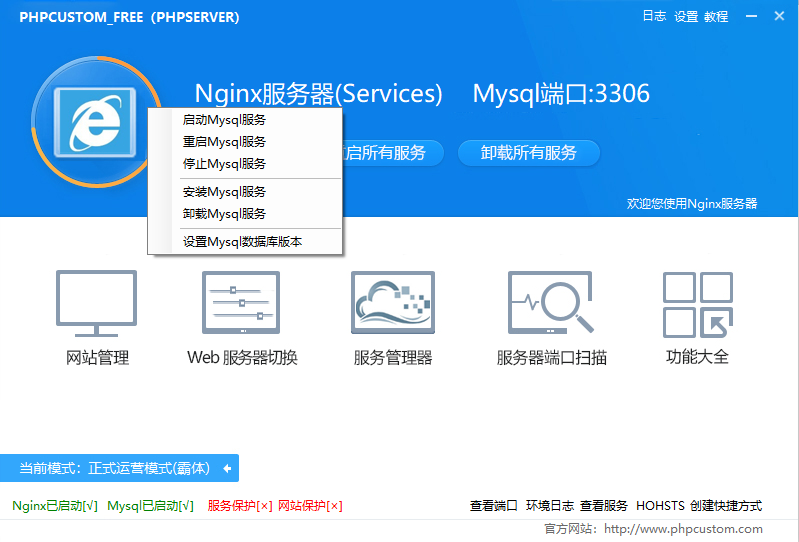Viewport: 799px width, 542px height.
Task: Click the partially hidden 启所有服务 button
Action: (x=393, y=152)
